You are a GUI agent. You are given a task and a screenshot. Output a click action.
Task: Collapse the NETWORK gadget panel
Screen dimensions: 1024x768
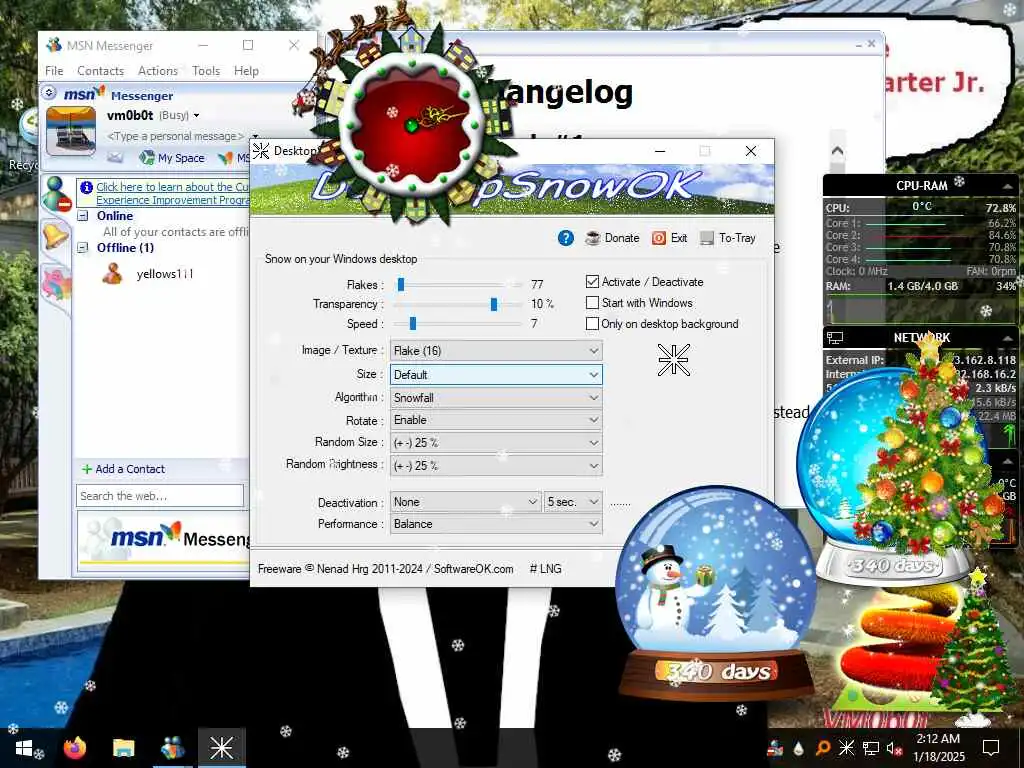[x=1008, y=338]
